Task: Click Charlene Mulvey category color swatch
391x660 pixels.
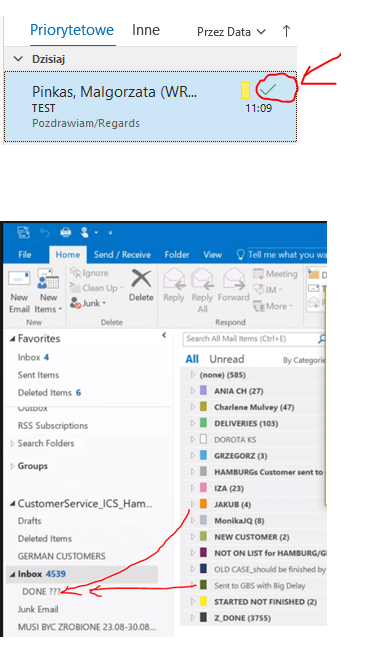Action: [203, 407]
